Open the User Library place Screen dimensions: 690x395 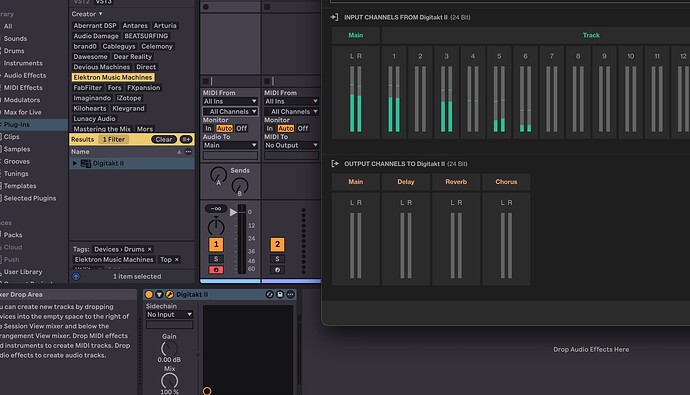tap(23, 272)
